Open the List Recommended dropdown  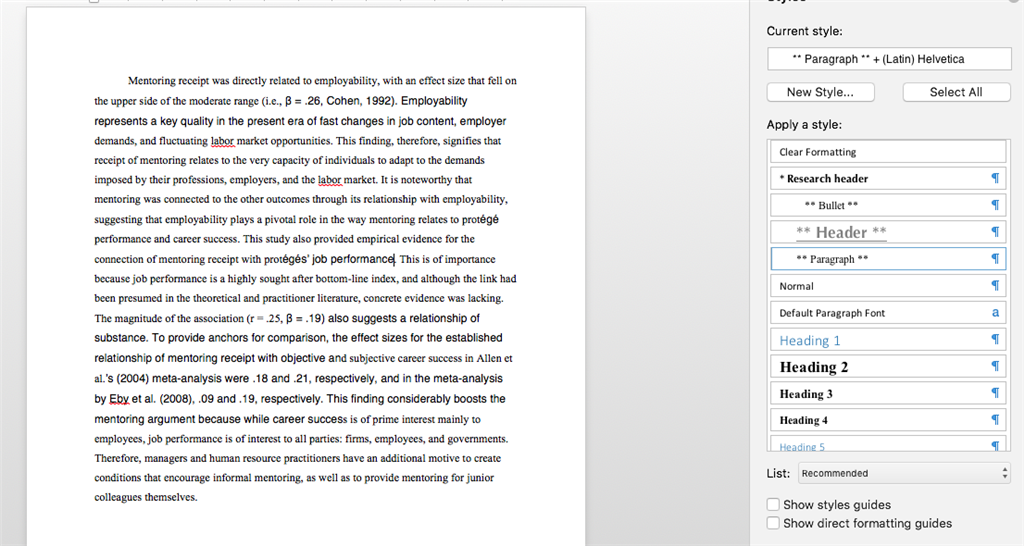(904, 473)
